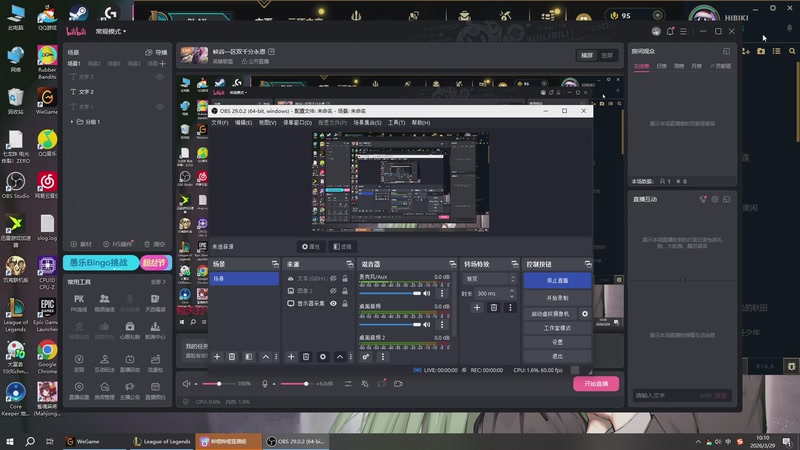800x450 pixels.
Task: Adjust Bilibili speaker volume slider
Action: (x=219, y=384)
